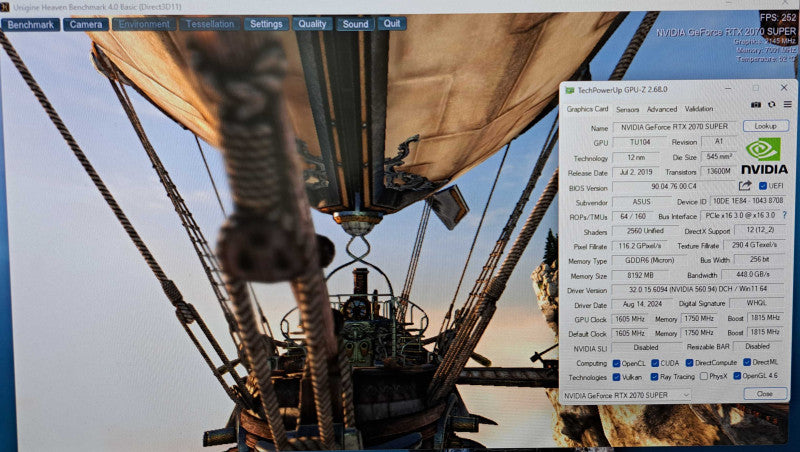Screen dimensions: 800x452
Task: Toggle the UEFI checkbox
Action: pyautogui.click(x=763, y=186)
